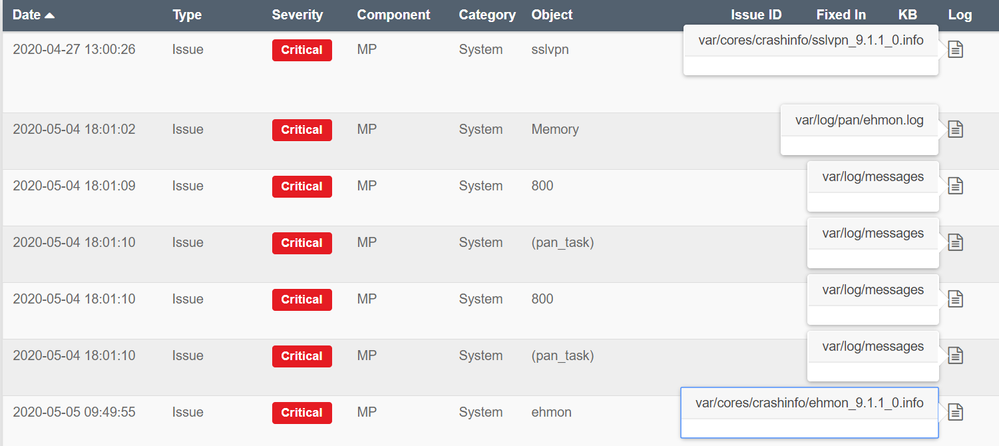The height and width of the screenshot is (446, 999).
Task: Click the Object column header
Action: click(552, 15)
